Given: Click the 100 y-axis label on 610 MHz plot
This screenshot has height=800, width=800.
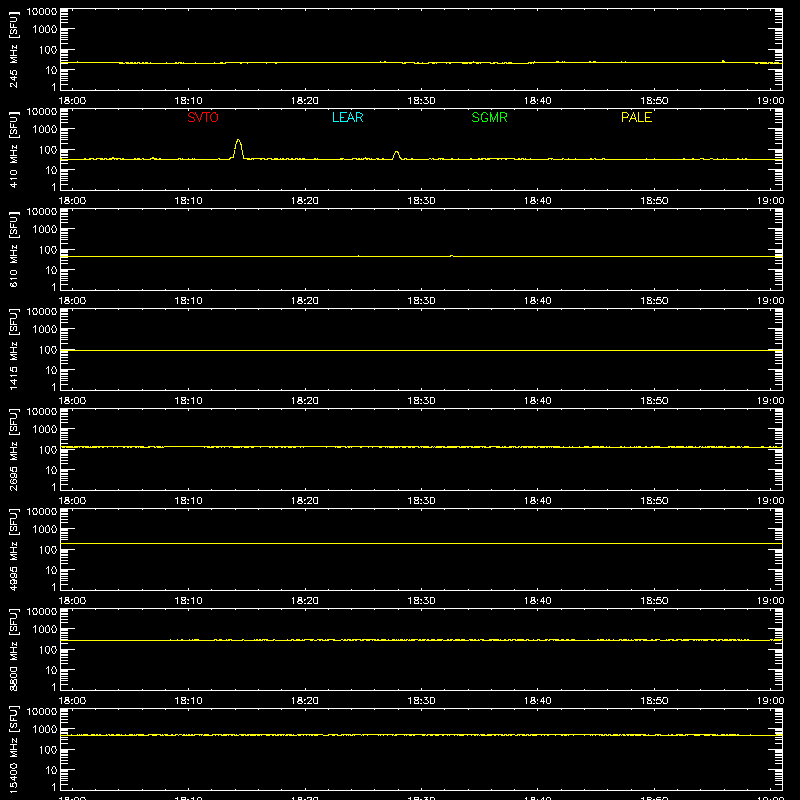Looking at the screenshot, I should 48,249.
